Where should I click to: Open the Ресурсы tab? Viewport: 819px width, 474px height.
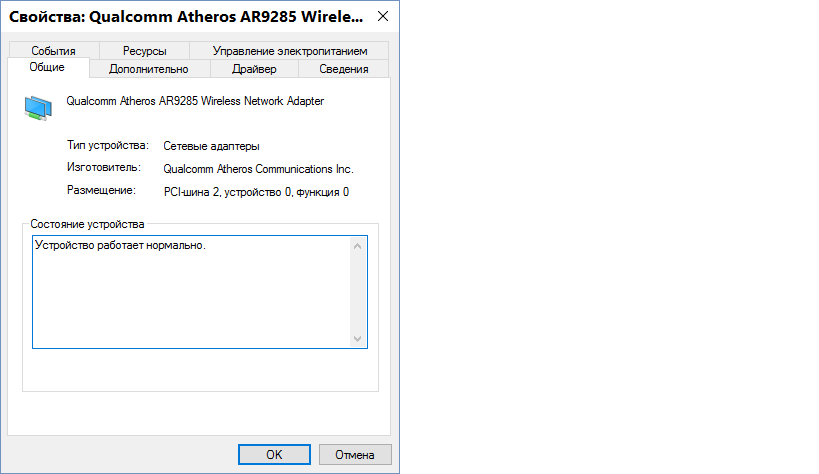145,51
